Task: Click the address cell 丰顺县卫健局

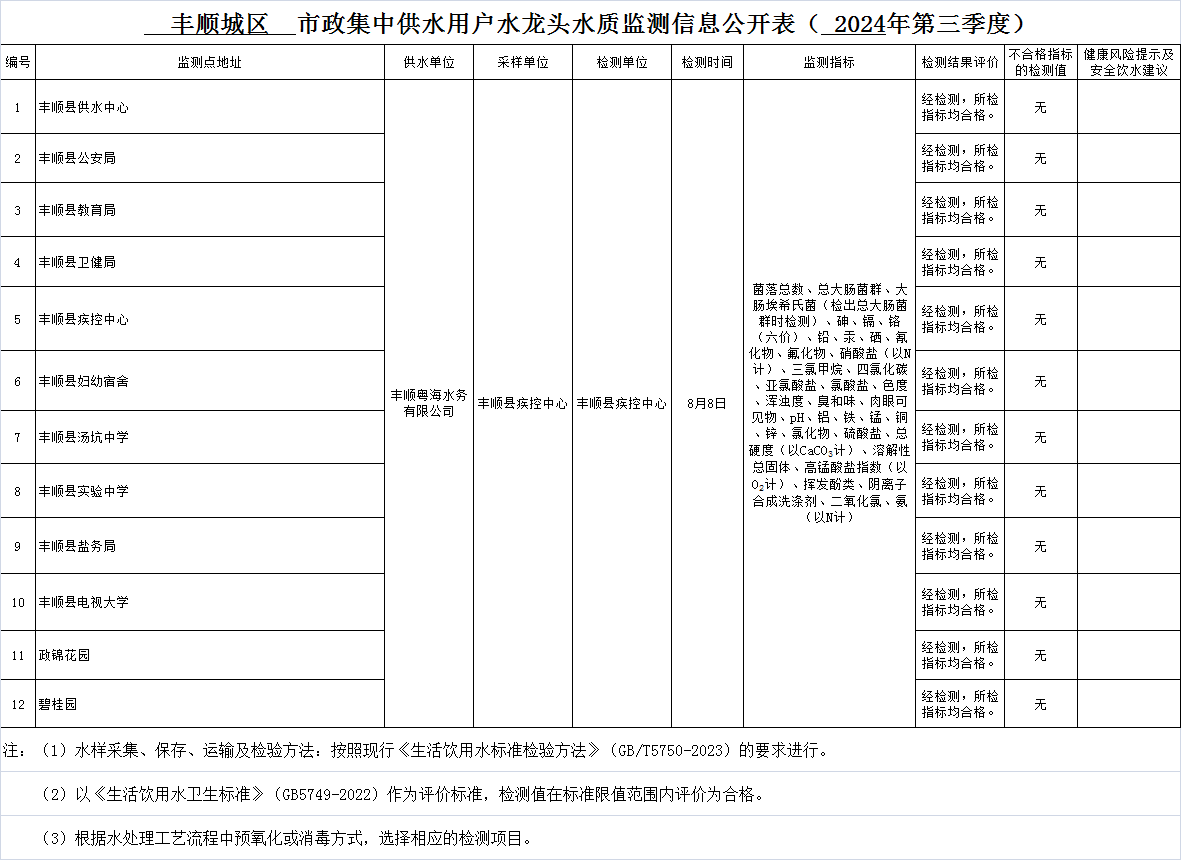Action: click(x=210, y=262)
